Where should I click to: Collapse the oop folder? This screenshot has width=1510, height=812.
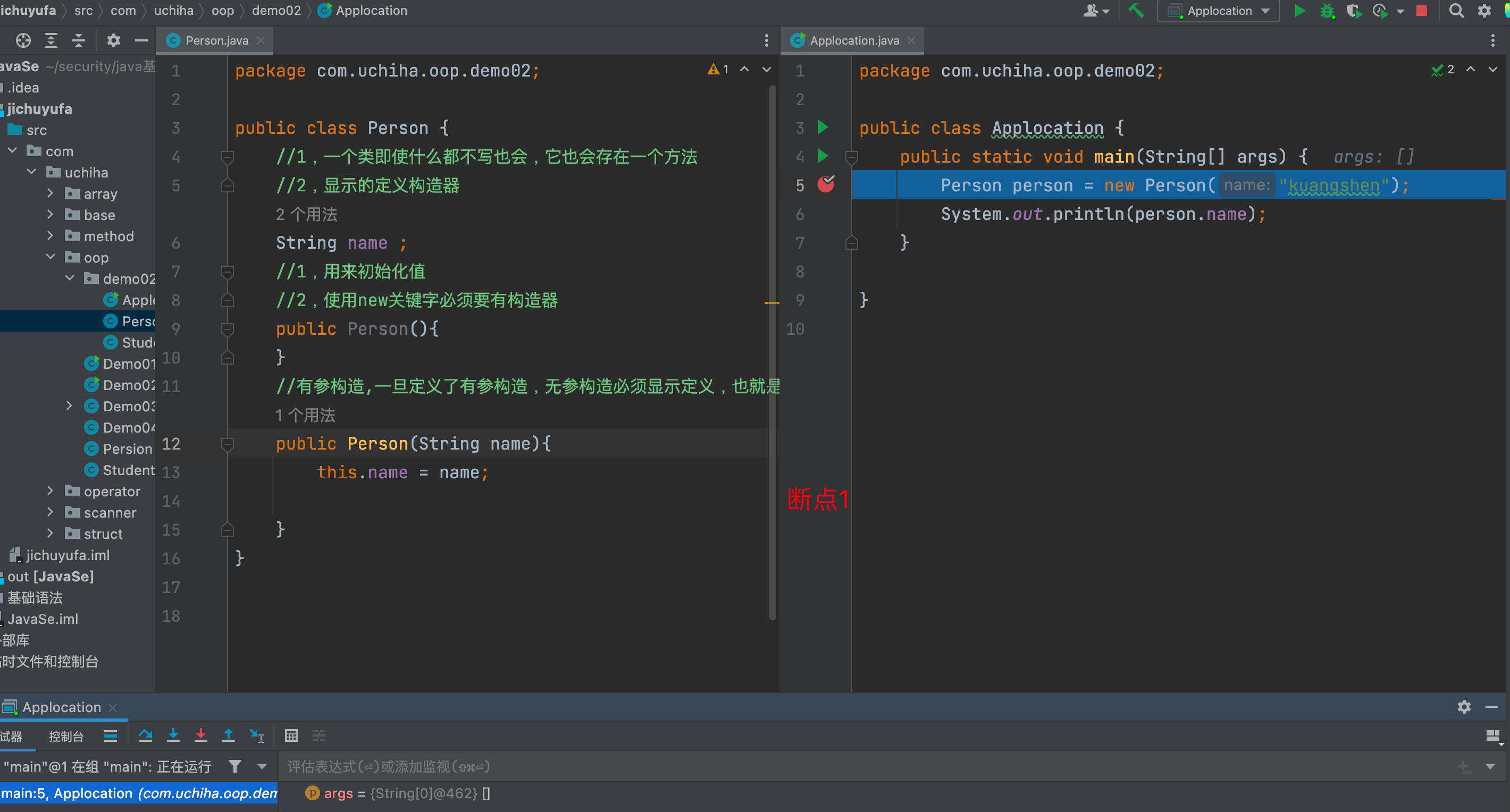(x=51, y=257)
